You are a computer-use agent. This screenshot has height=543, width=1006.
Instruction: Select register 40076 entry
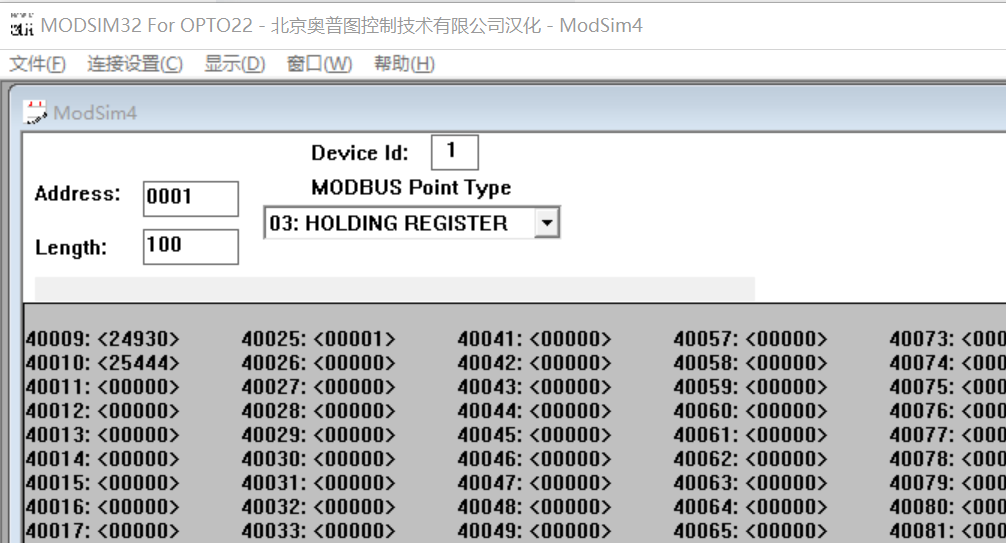tap(948, 411)
